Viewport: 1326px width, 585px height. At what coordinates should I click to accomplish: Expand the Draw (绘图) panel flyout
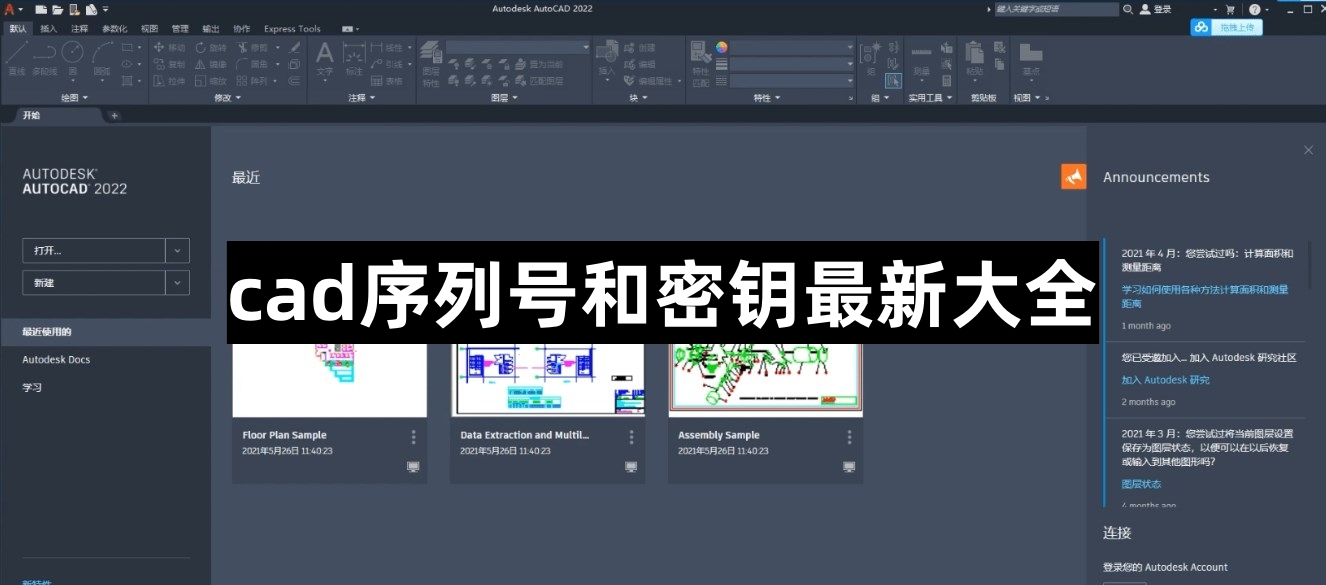click(x=74, y=98)
